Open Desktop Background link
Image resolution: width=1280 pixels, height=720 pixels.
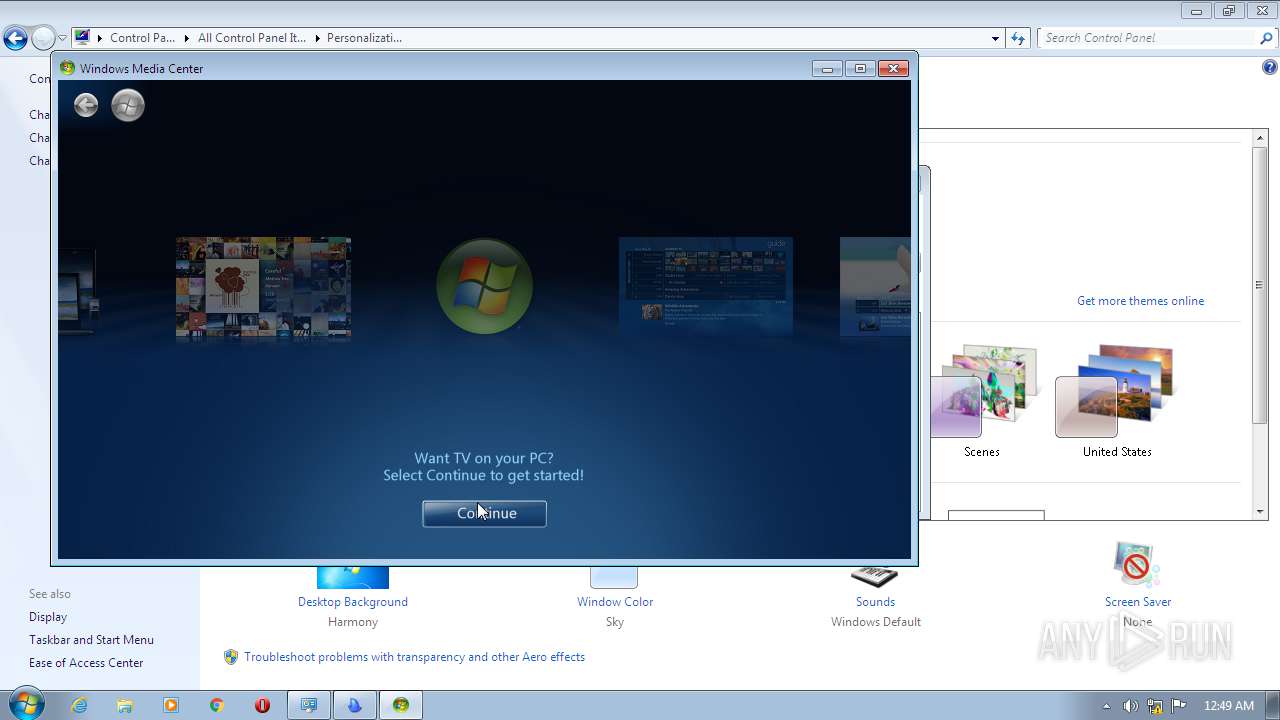click(353, 602)
